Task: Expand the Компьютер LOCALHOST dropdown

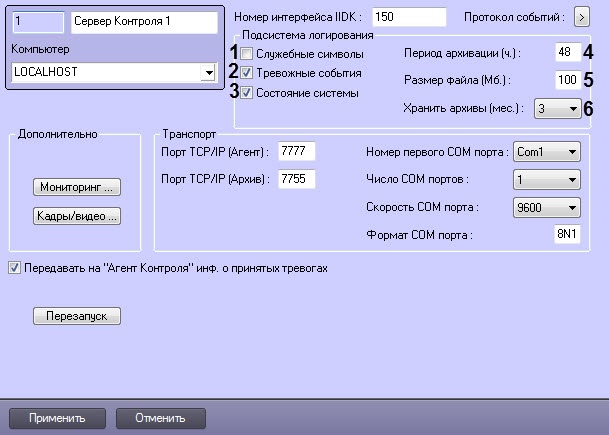Action: pos(208,73)
